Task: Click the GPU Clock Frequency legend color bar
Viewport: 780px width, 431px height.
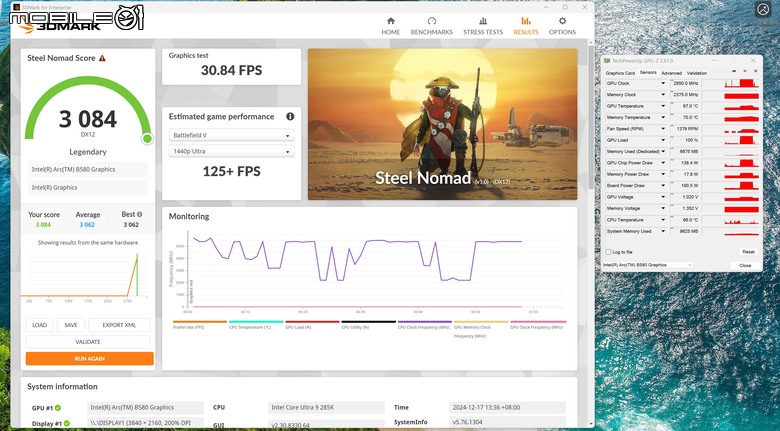Action: pyautogui.click(x=538, y=322)
